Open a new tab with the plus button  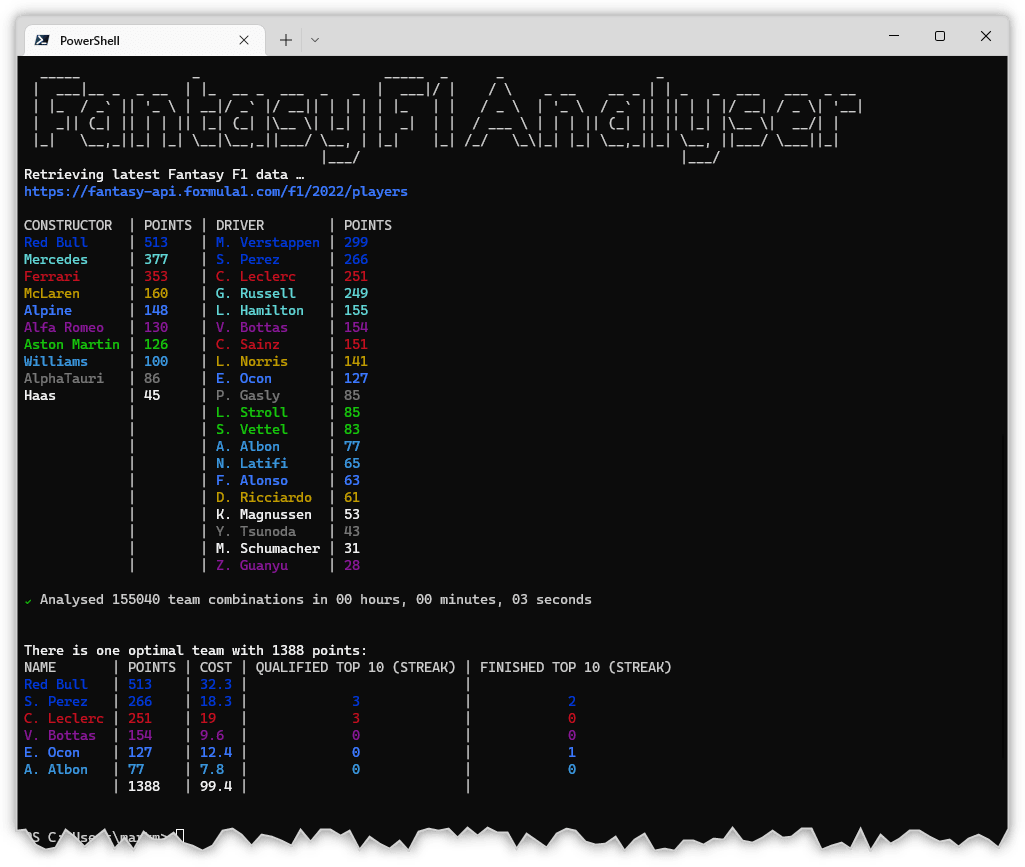tap(285, 39)
